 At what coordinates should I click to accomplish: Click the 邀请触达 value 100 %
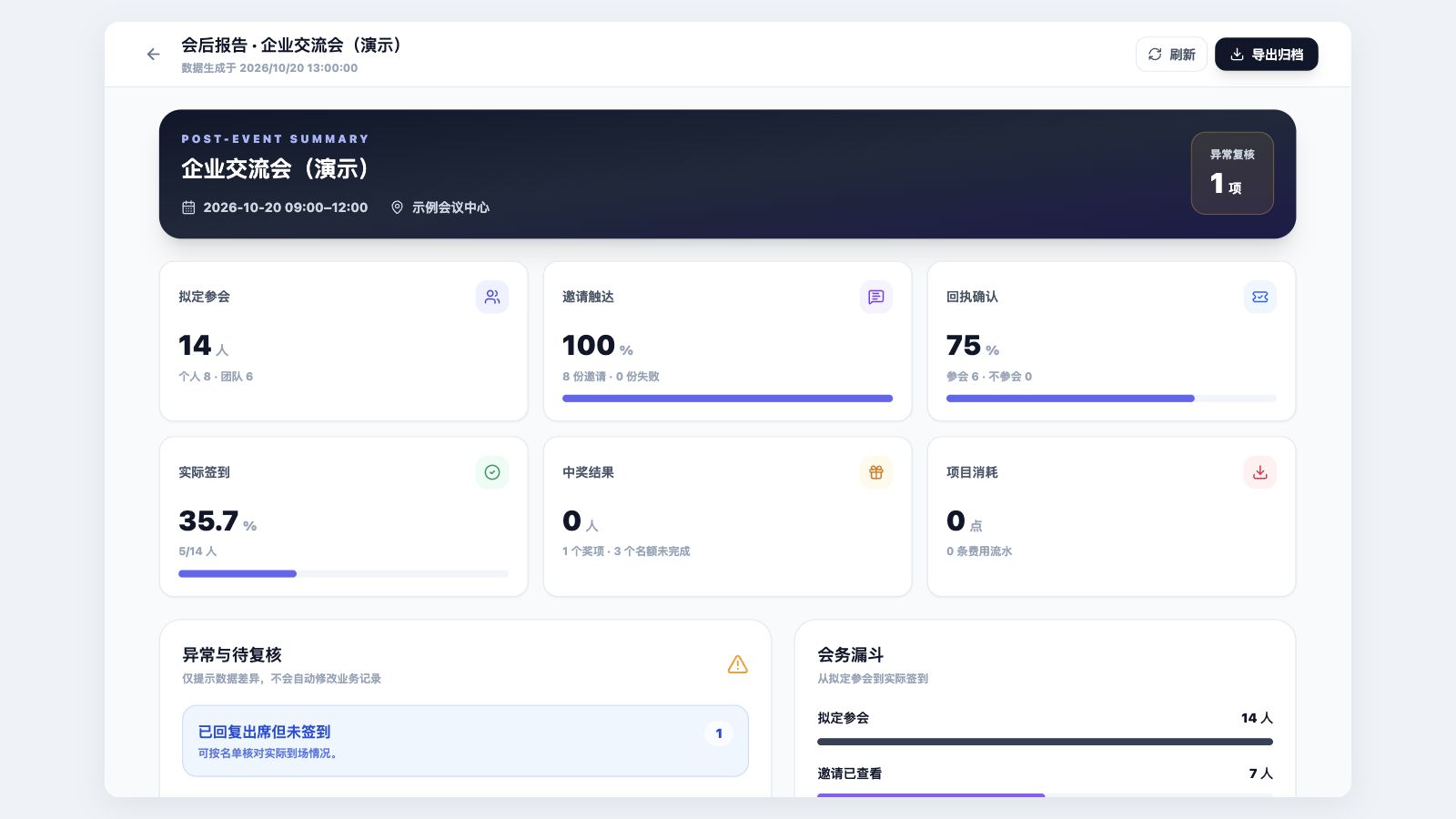coord(598,346)
